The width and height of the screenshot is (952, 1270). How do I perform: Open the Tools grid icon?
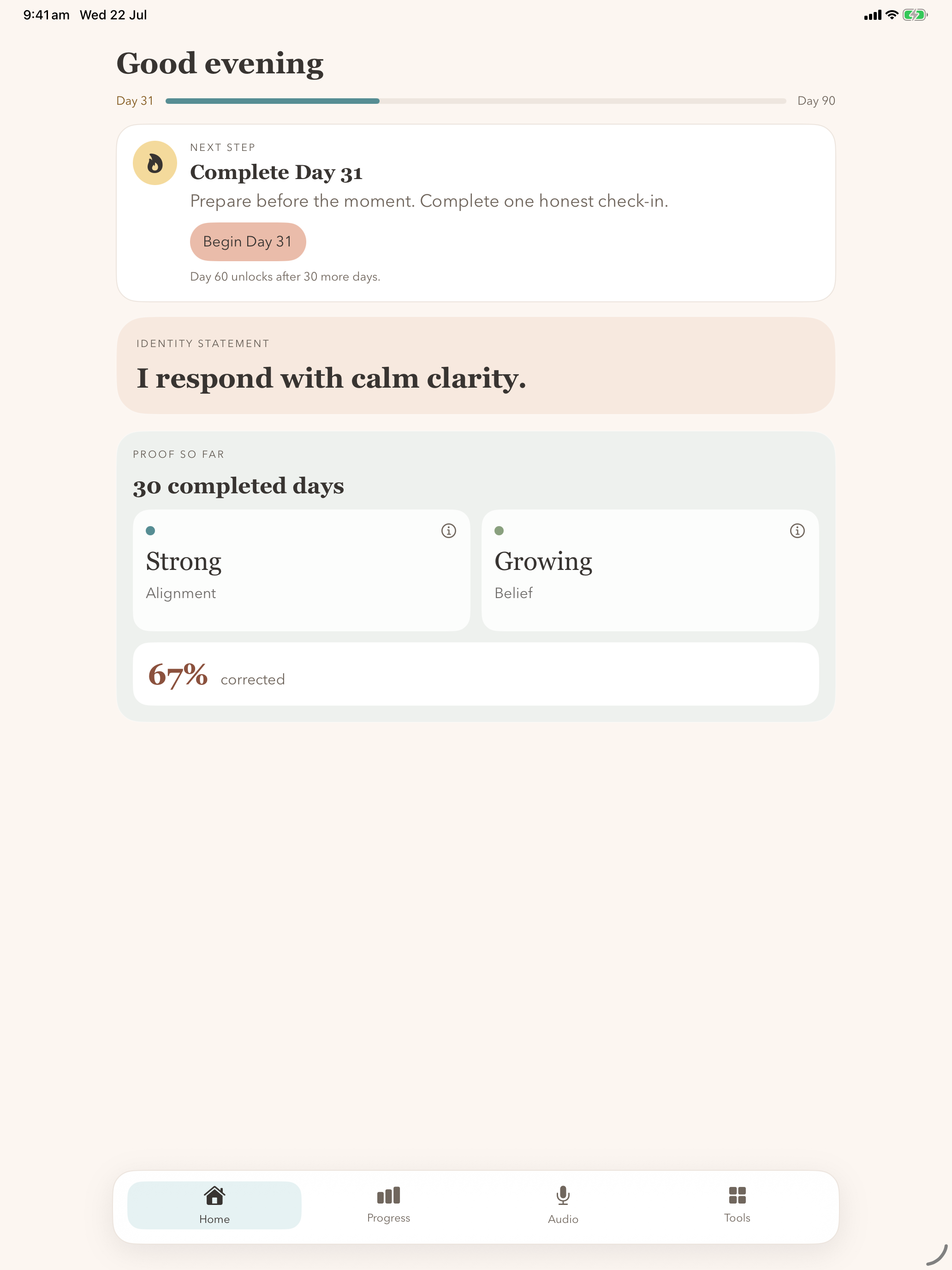737,1195
